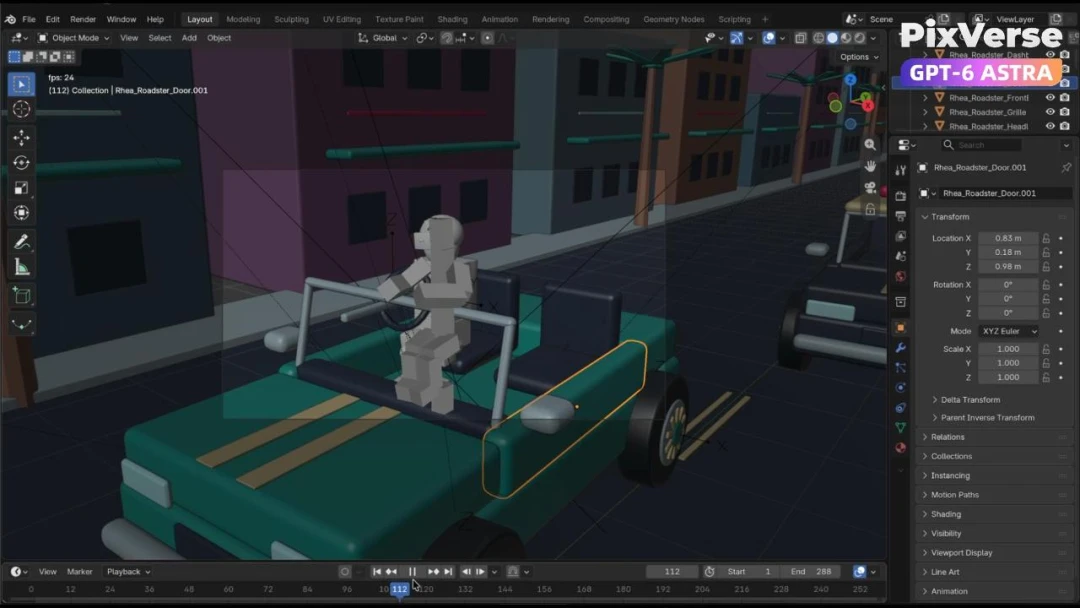Open the Render properties tab
1080x608 pixels.
[x=900, y=196]
